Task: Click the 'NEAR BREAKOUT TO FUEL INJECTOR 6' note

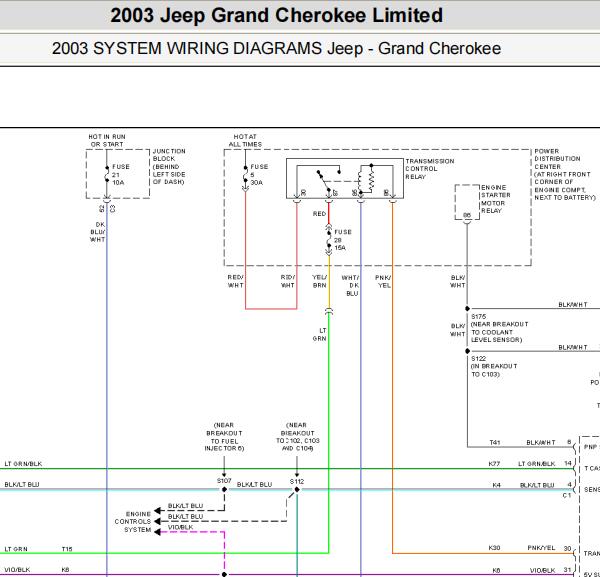Action: coord(224,437)
